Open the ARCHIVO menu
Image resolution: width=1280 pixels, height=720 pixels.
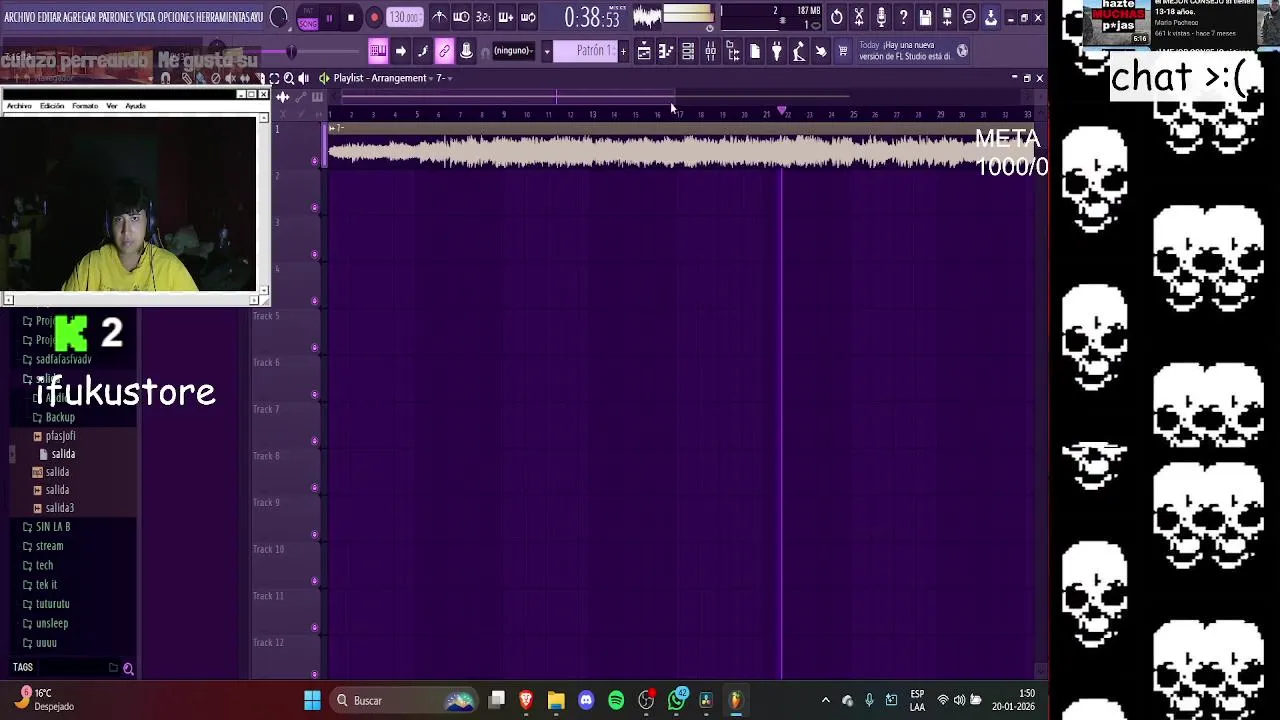20,18
